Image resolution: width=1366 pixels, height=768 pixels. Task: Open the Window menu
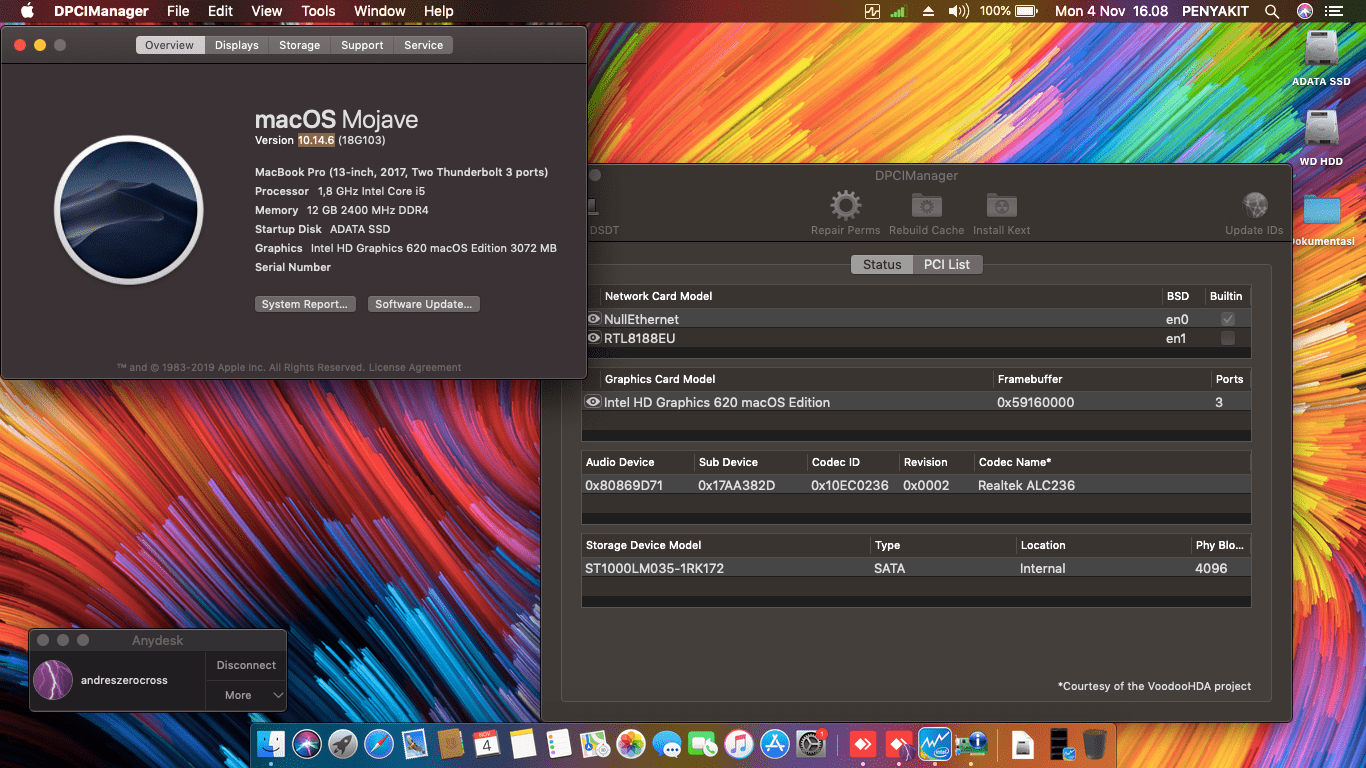379,11
